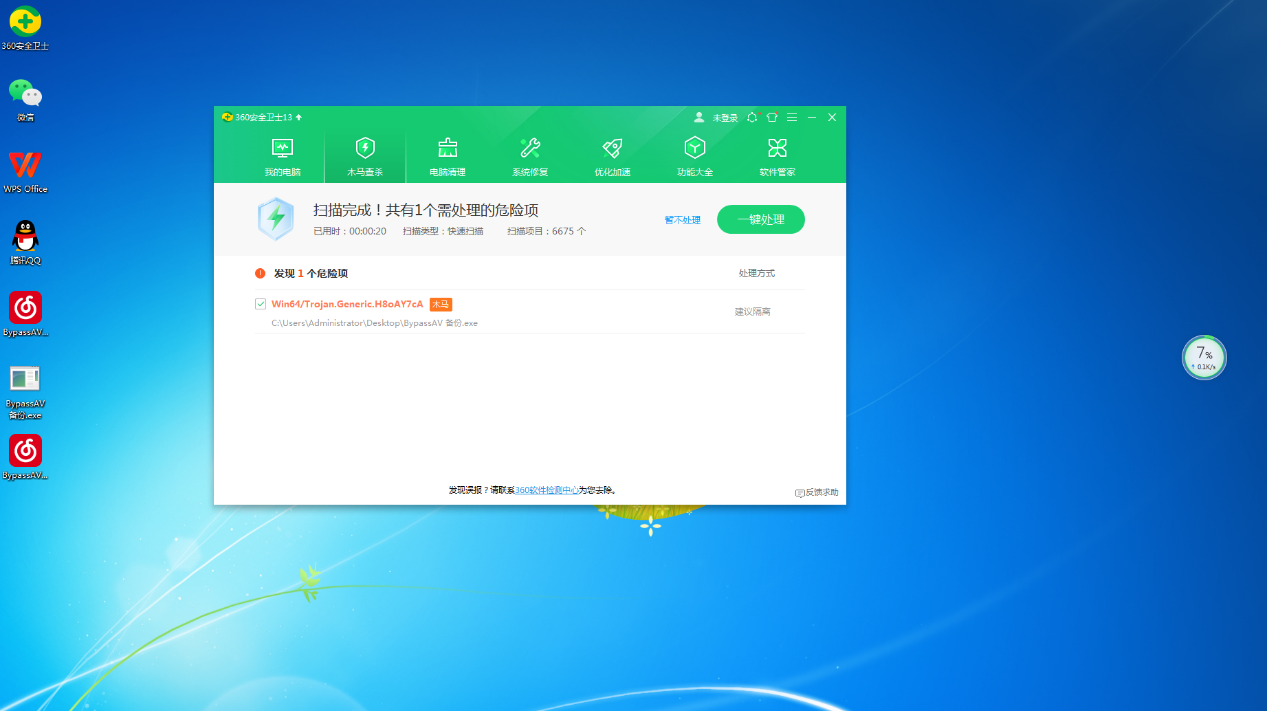Click the 暂不处理 link
Viewport: 1267px width, 711px height.
click(683, 220)
